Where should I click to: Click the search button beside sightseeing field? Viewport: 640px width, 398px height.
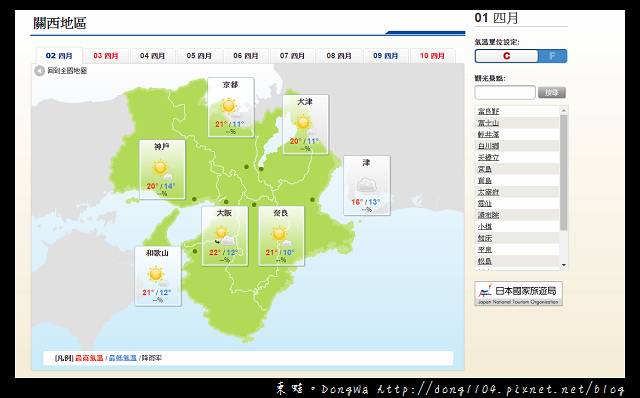click(551, 93)
